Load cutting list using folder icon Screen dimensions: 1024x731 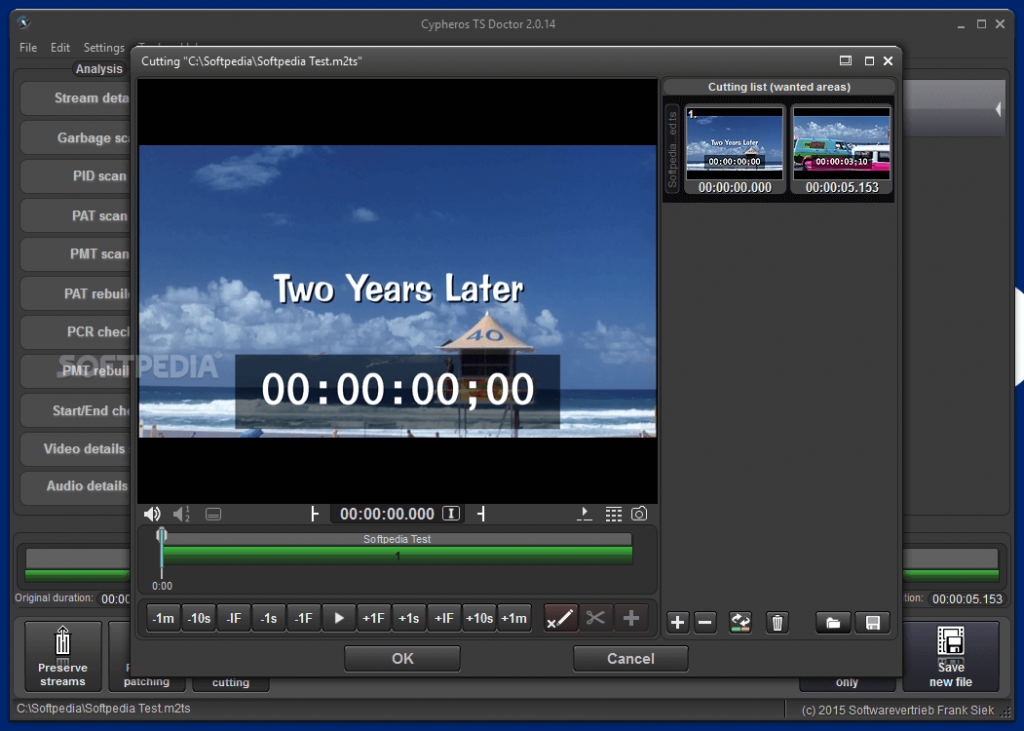(x=833, y=623)
